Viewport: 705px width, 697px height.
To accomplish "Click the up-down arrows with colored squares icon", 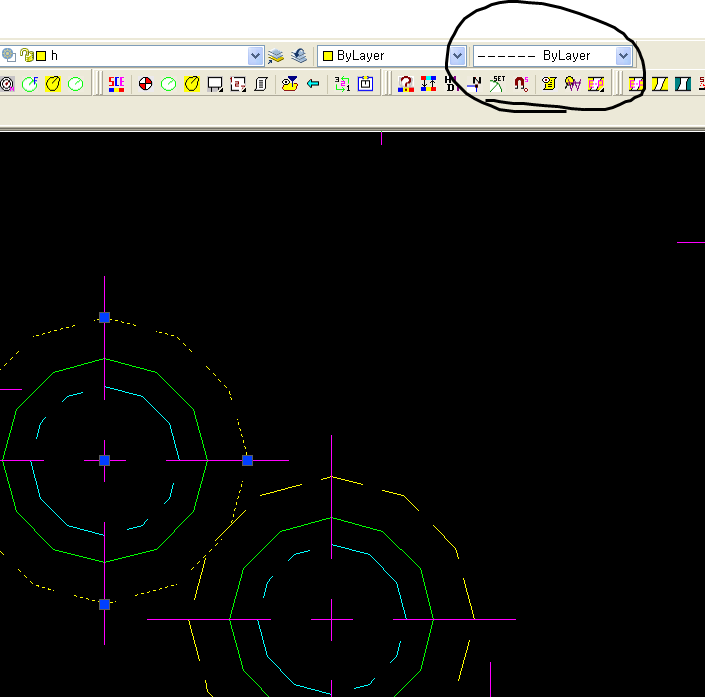I will (x=428, y=84).
